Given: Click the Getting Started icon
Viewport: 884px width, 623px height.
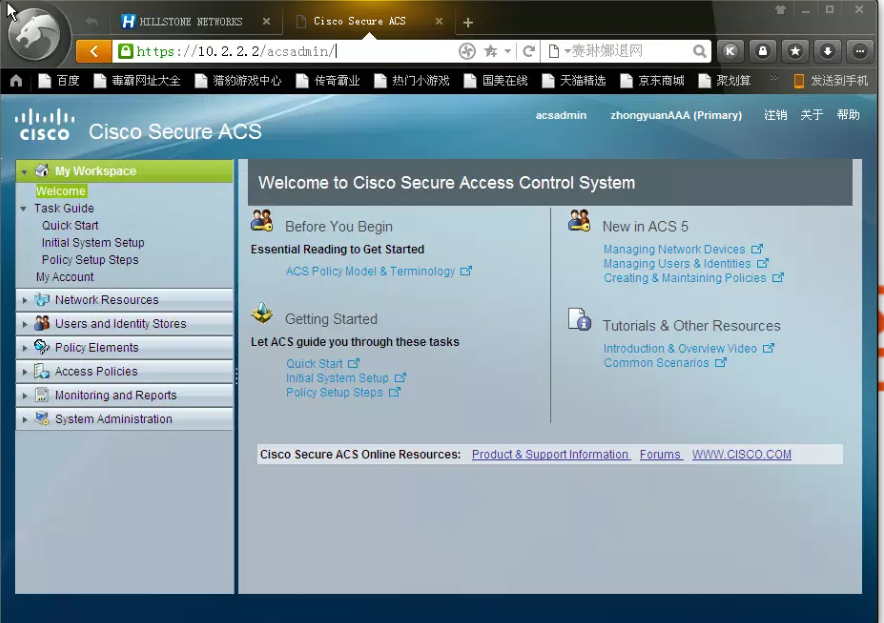Looking at the screenshot, I should [x=262, y=313].
